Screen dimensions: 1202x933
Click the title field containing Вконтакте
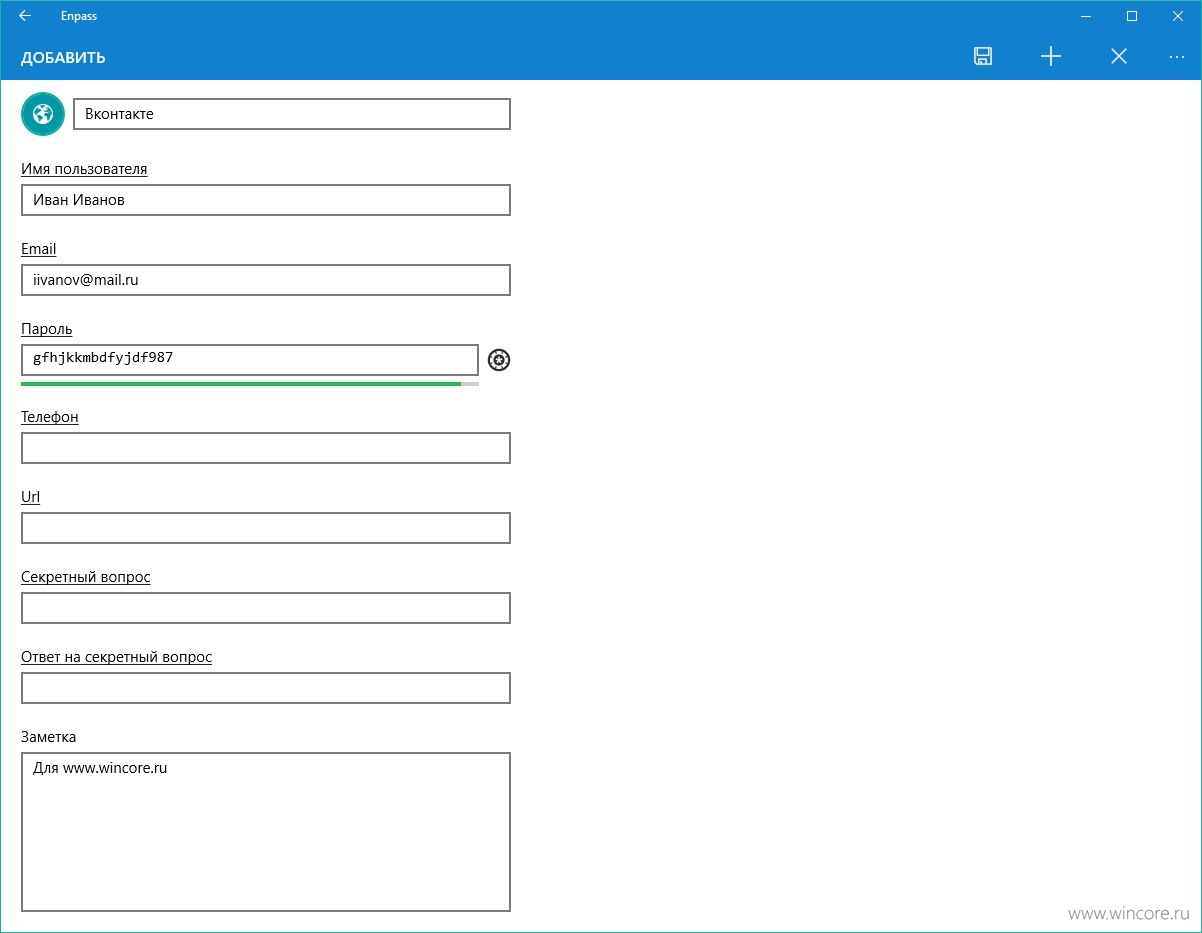click(292, 114)
